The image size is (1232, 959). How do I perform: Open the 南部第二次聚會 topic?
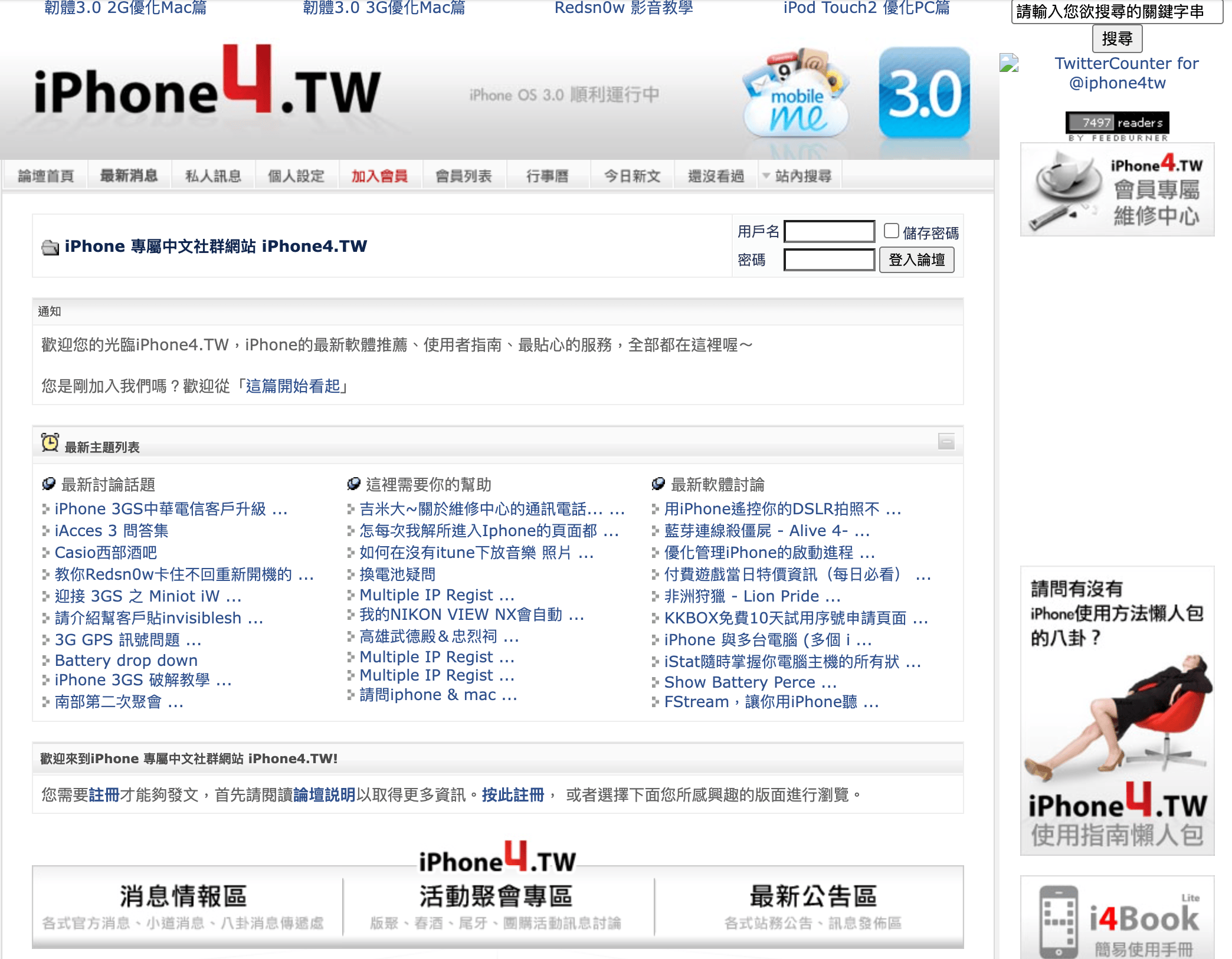point(119,702)
